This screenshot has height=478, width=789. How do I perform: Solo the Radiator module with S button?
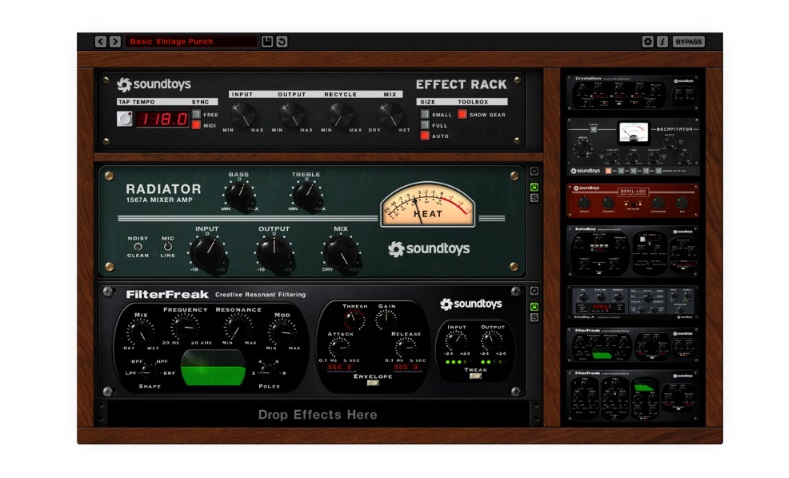click(534, 198)
